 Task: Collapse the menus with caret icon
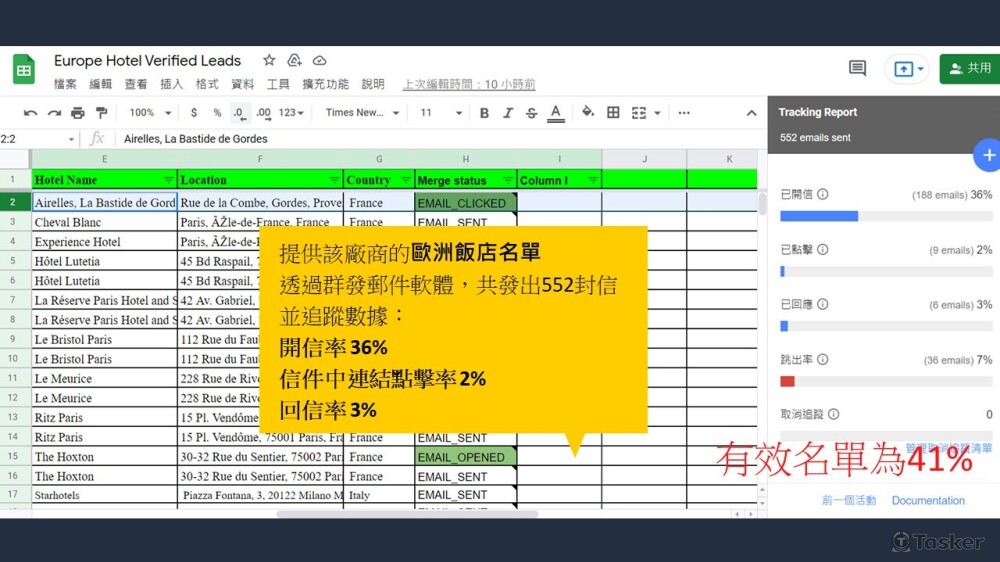pos(751,113)
